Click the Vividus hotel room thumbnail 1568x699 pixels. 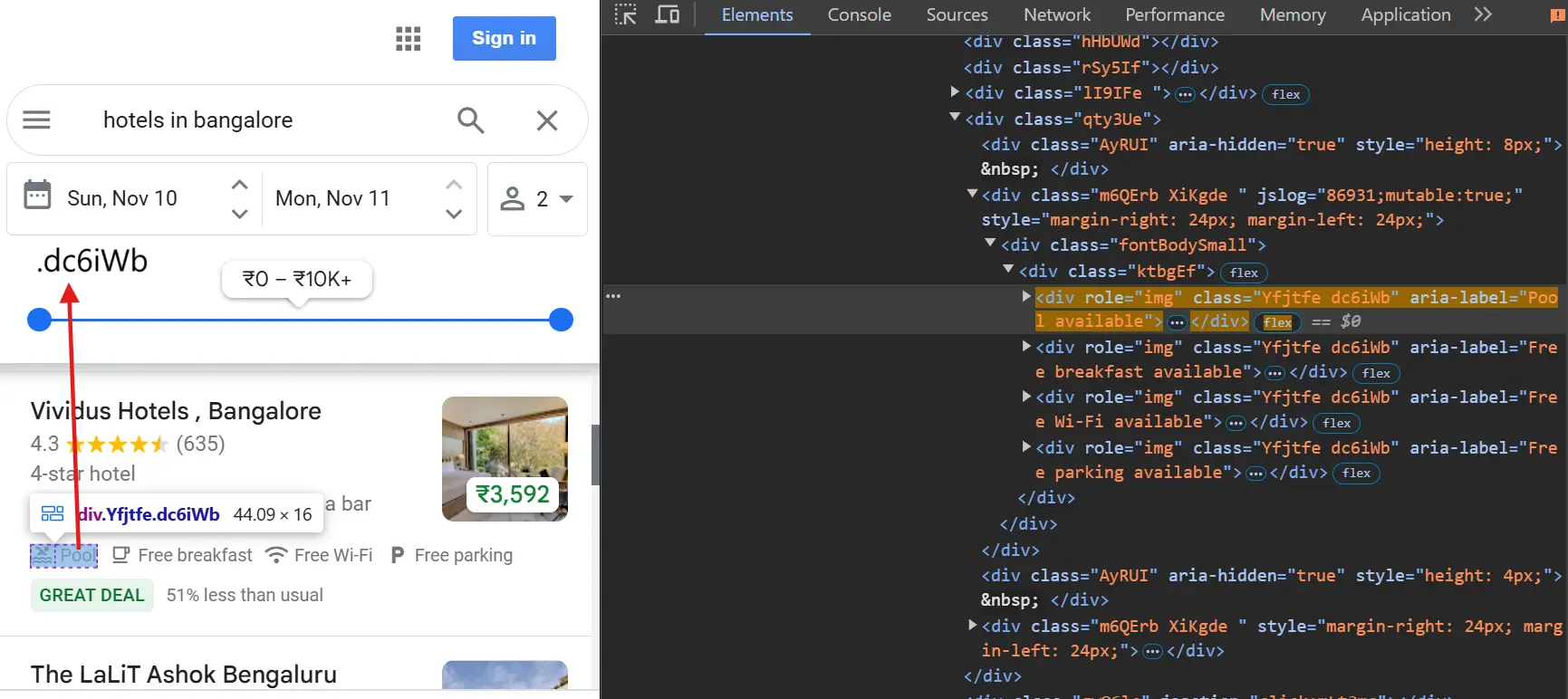[x=505, y=458]
